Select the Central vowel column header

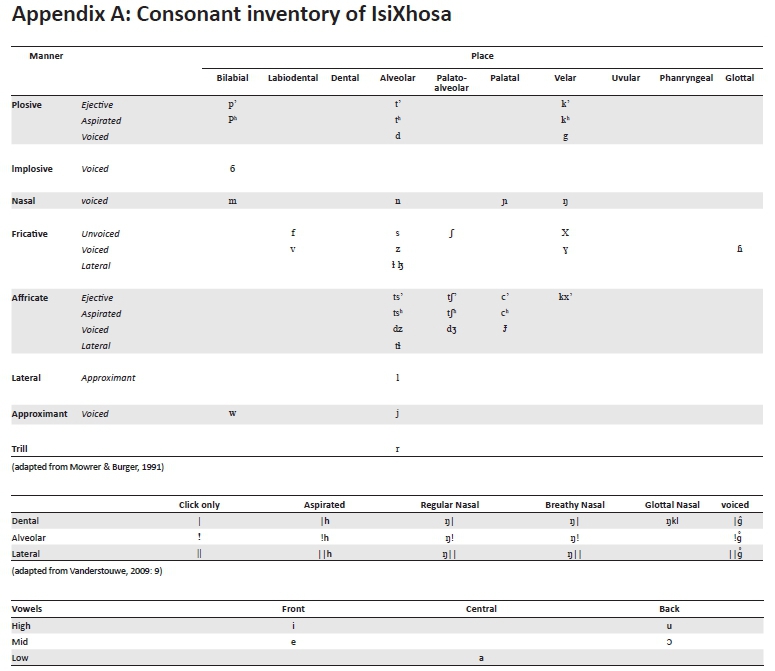(x=481, y=609)
